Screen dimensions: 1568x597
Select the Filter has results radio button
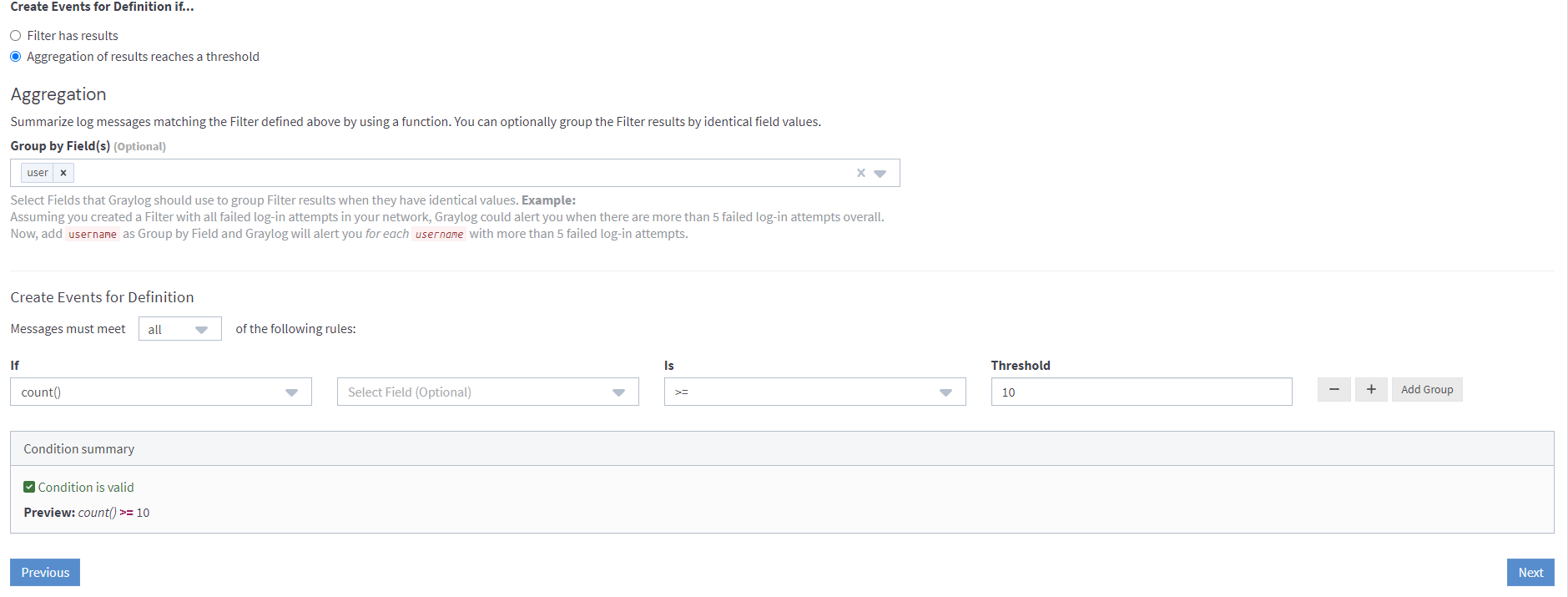pos(14,35)
